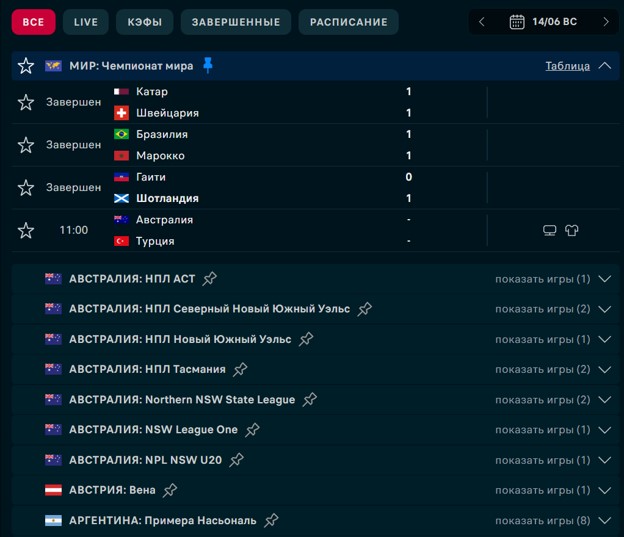Open Катар team name
Image resolution: width=624 pixels, height=537 pixels.
152,92
